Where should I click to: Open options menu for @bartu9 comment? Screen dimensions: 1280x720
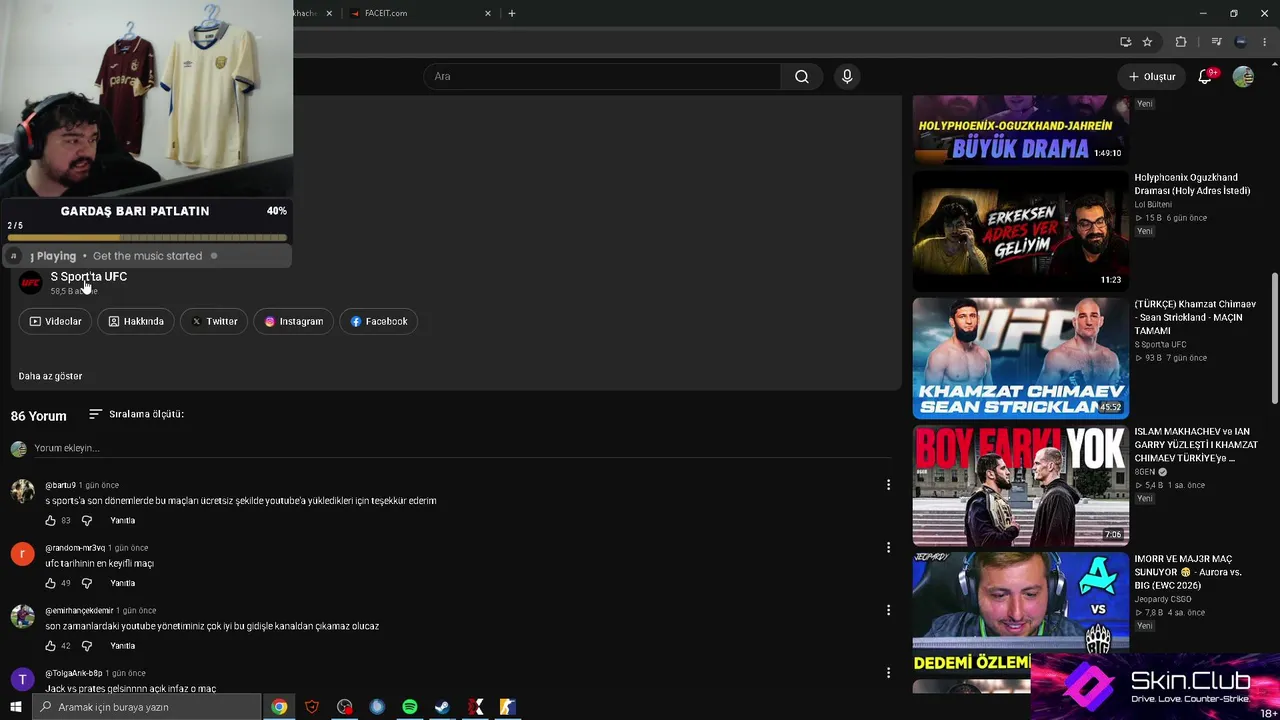click(x=888, y=485)
